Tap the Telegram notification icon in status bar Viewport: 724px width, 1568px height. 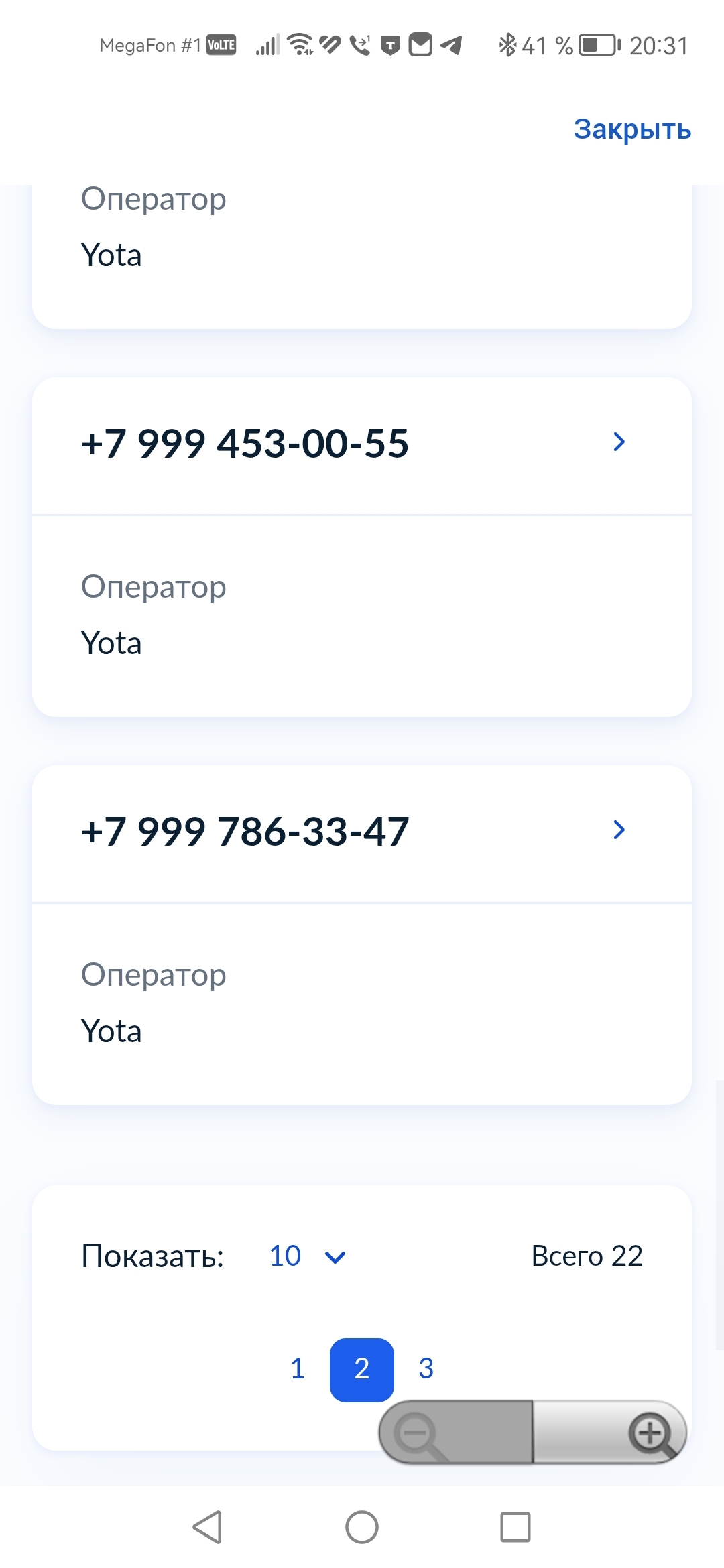[451, 46]
